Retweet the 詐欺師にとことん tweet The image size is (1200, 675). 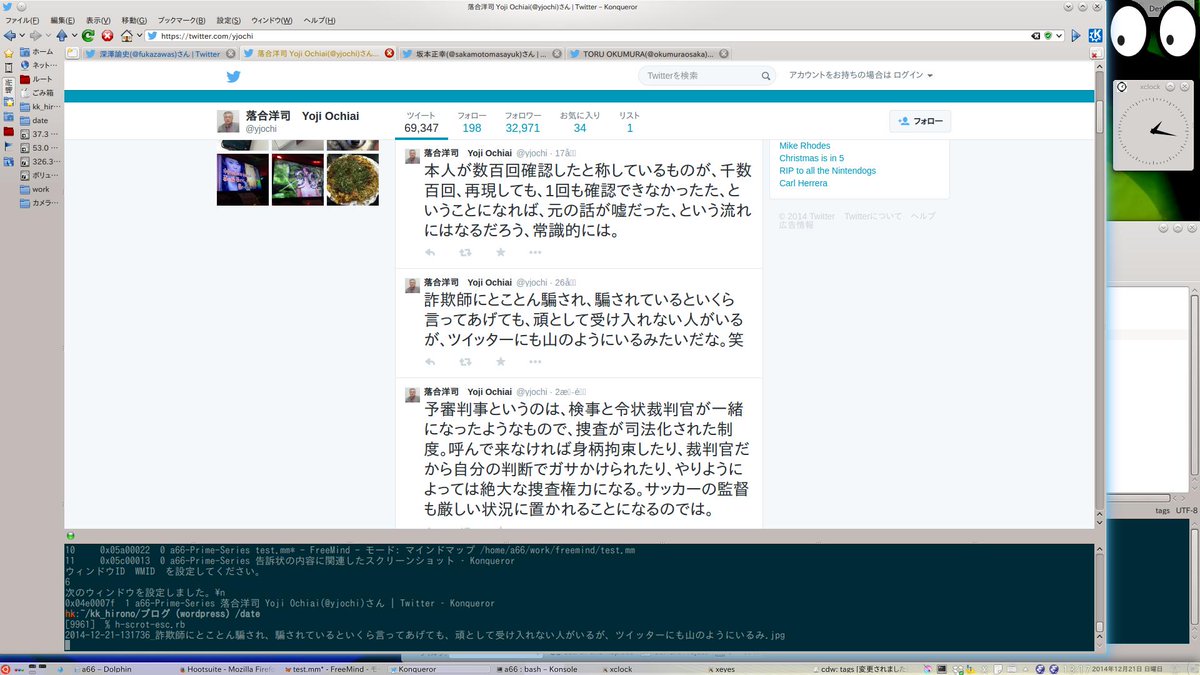pos(465,362)
